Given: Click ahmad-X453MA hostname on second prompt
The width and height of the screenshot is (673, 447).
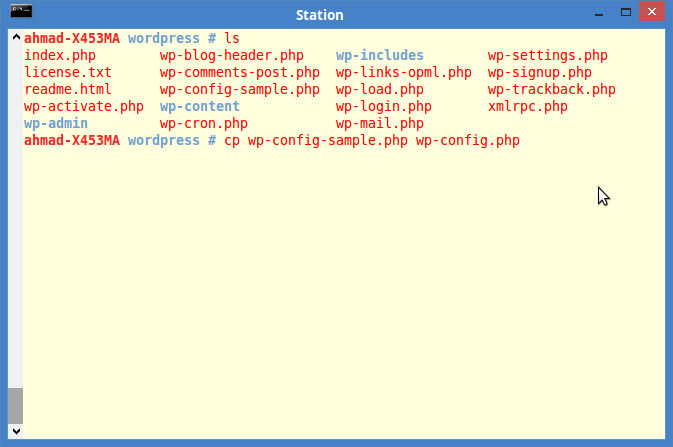Looking at the screenshot, I should click(72, 140).
